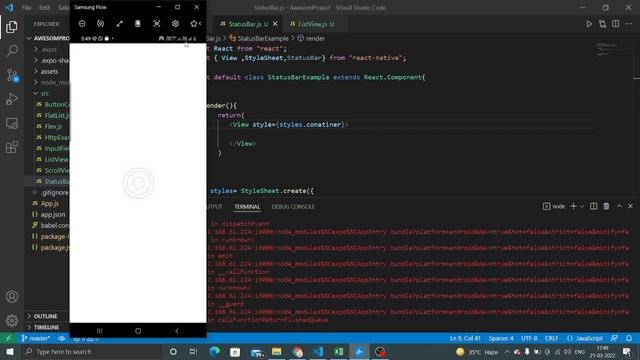The width and height of the screenshot is (640, 360).
Task: Split the terminal panel
Action: coord(593,207)
